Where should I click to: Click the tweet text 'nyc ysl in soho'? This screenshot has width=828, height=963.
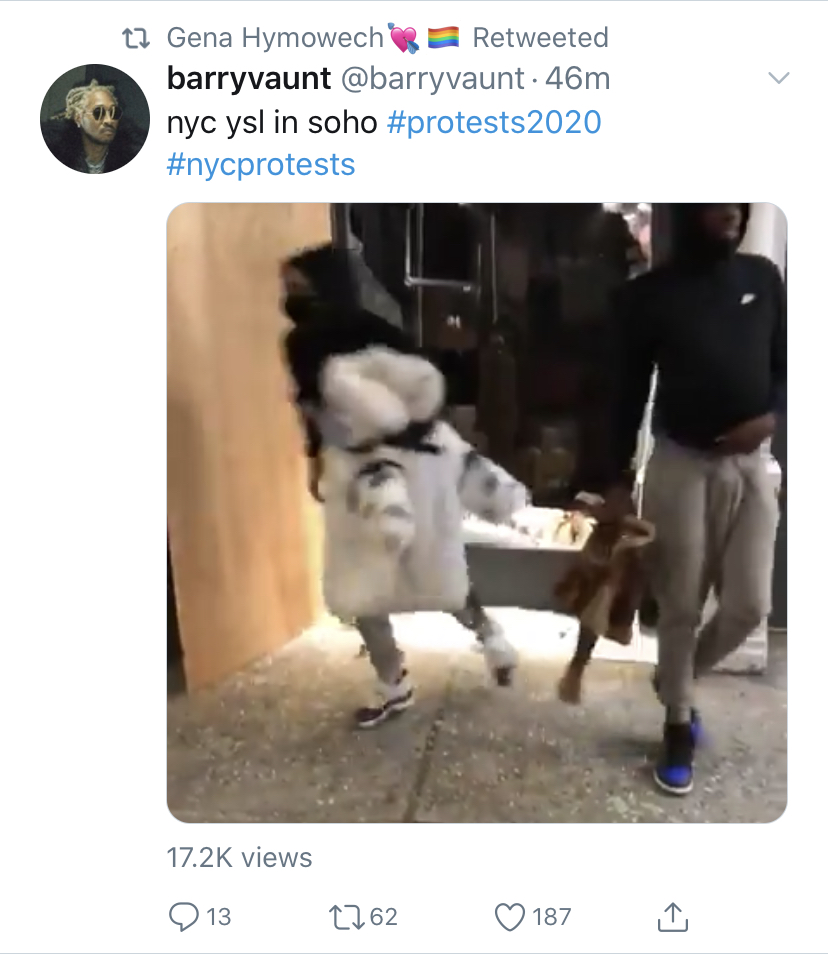(x=272, y=122)
